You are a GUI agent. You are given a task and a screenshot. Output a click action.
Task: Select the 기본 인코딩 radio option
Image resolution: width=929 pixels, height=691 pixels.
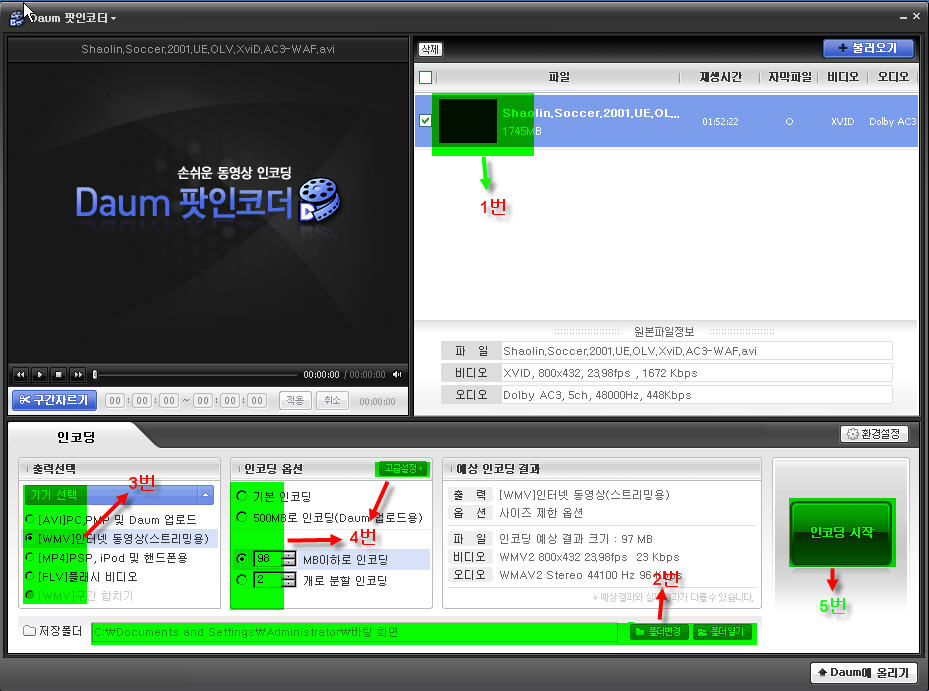coord(242,495)
